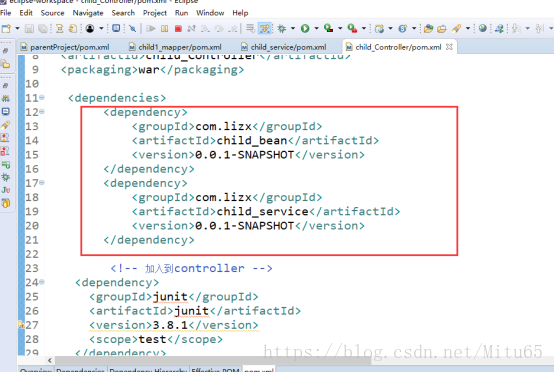
Task: Click the Save icon
Action: 29,29
